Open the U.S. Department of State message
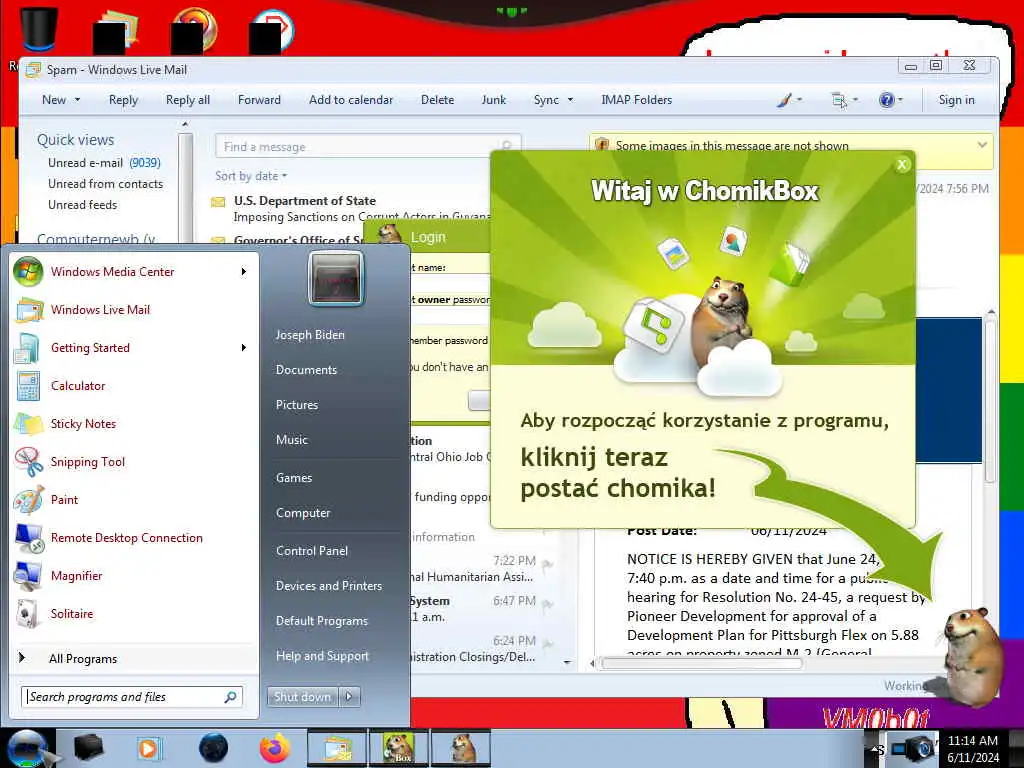The width and height of the screenshot is (1024, 768). point(353,208)
